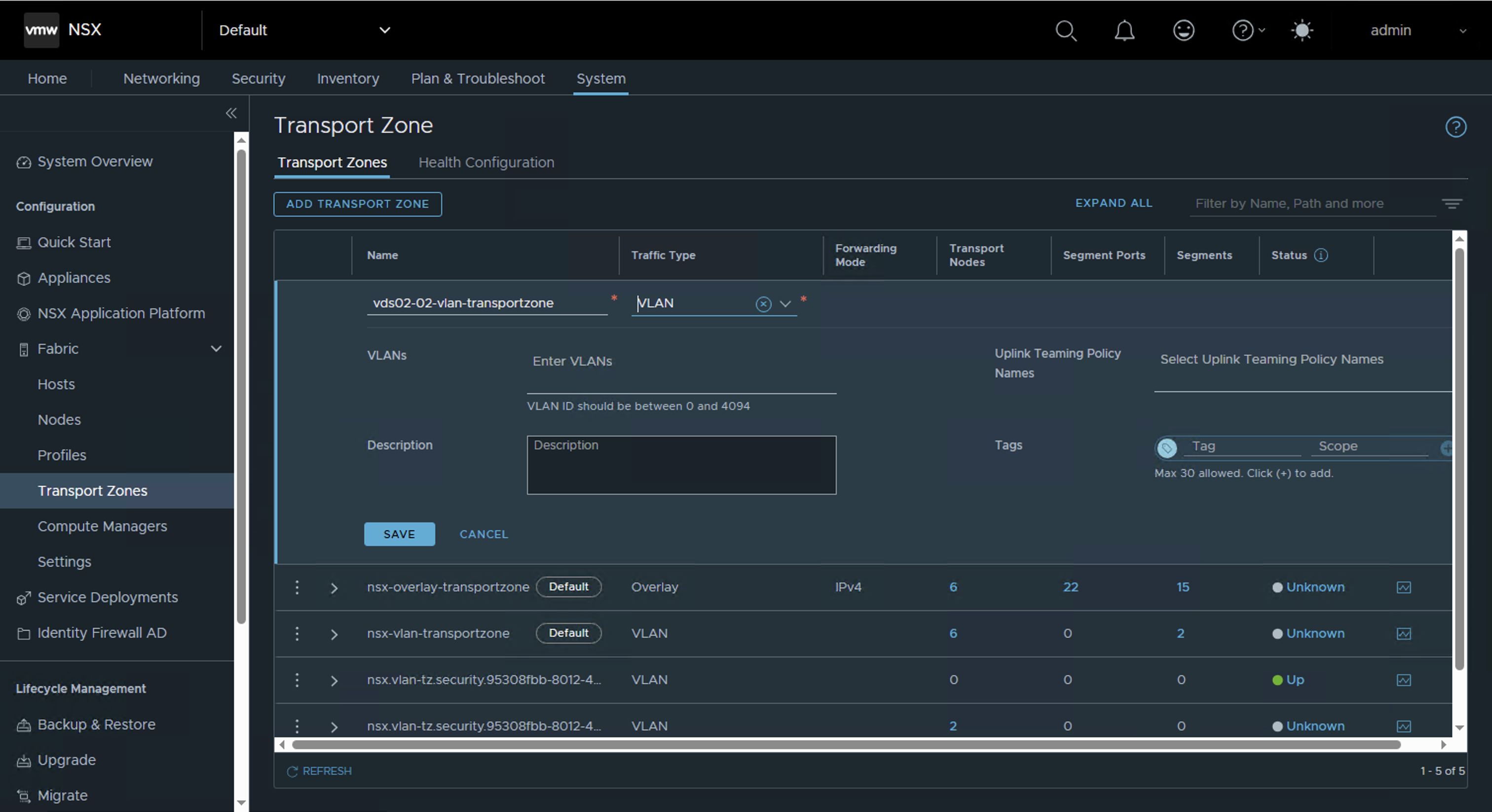The height and width of the screenshot is (812, 1492).
Task: Open status graph for nsx-vlan-transportzone
Action: [x=1403, y=633]
